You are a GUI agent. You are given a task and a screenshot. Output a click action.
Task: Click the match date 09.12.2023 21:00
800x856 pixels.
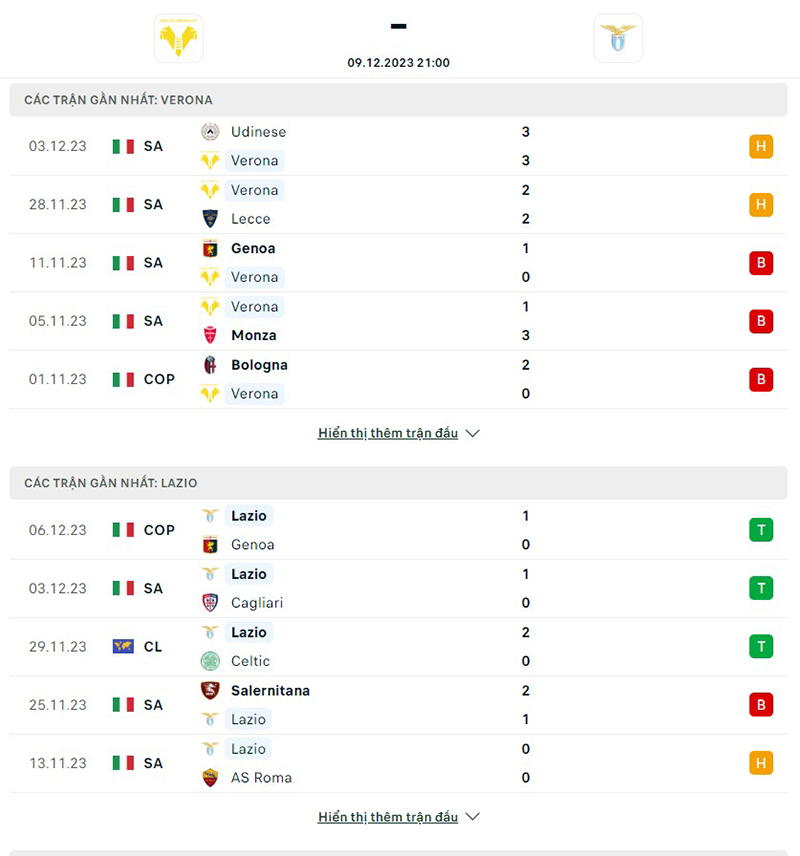[x=398, y=62]
